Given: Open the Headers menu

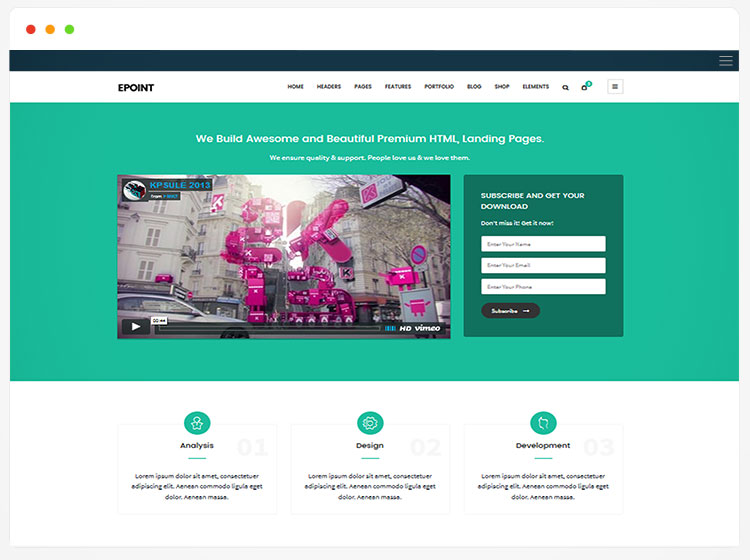Looking at the screenshot, I should pos(329,87).
